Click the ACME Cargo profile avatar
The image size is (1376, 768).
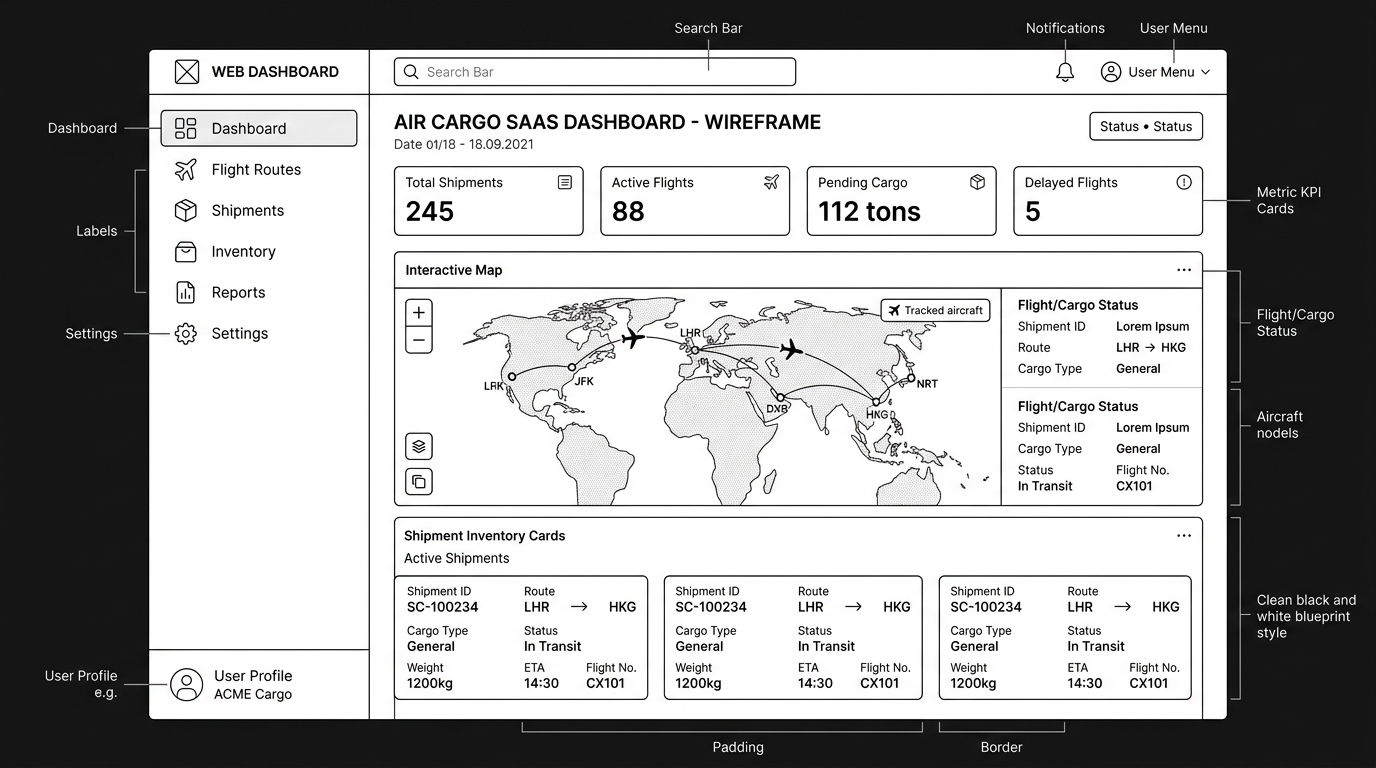coord(187,685)
